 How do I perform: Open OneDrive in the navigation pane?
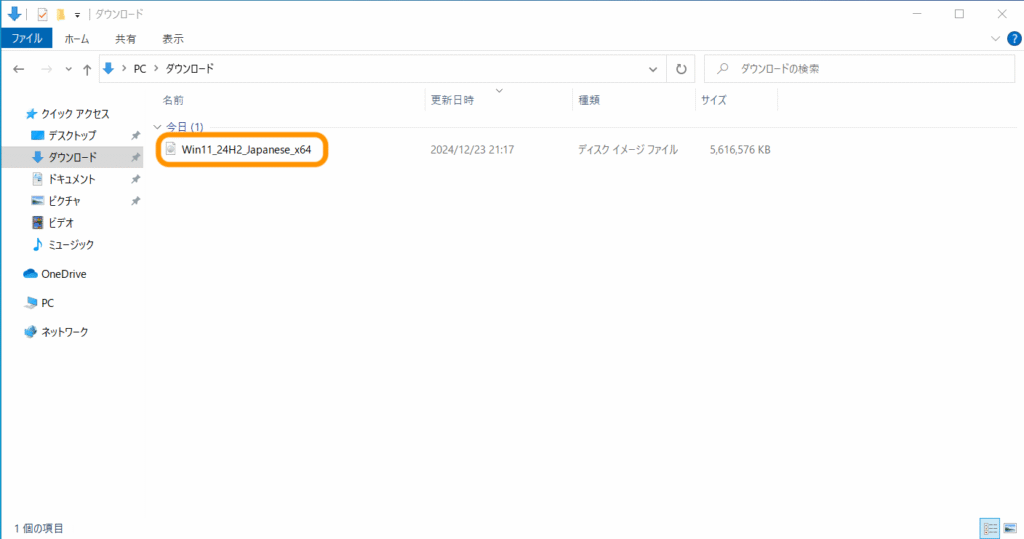(63, 274)
